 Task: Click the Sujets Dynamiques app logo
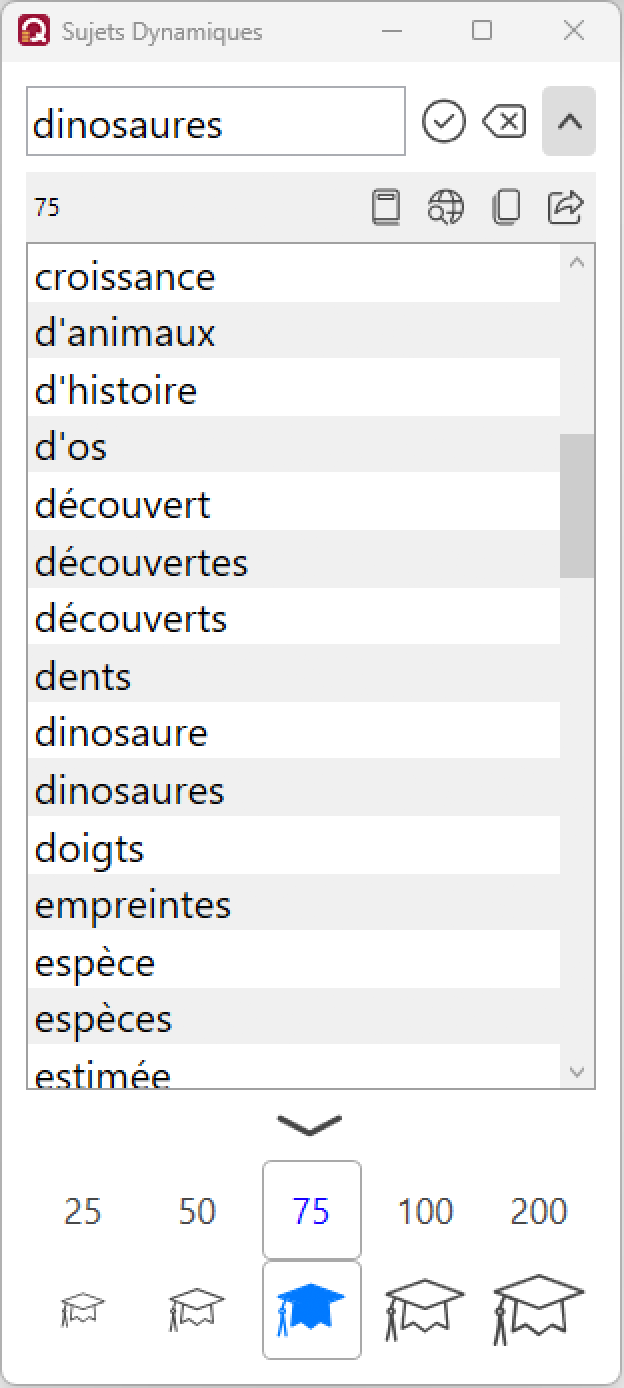coord(30,30)
